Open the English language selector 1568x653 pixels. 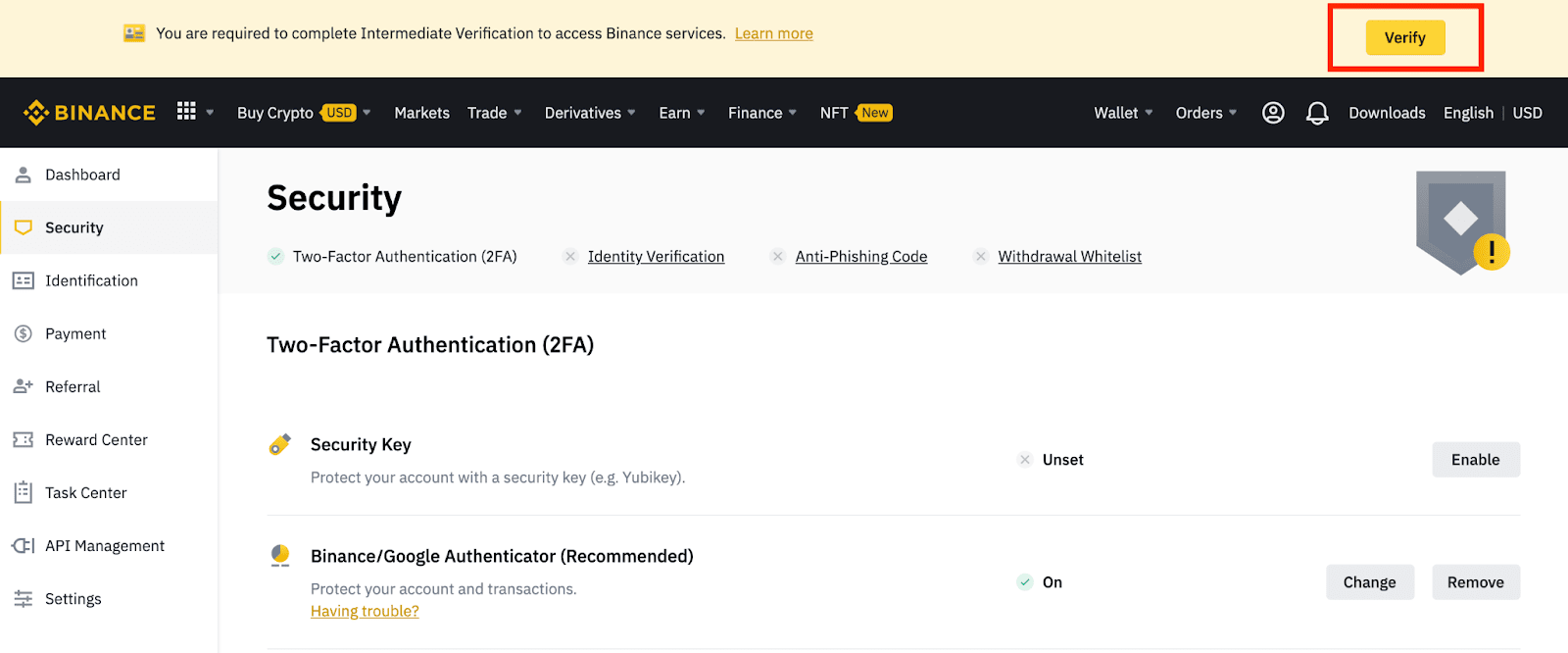[x=1468, y=113]
